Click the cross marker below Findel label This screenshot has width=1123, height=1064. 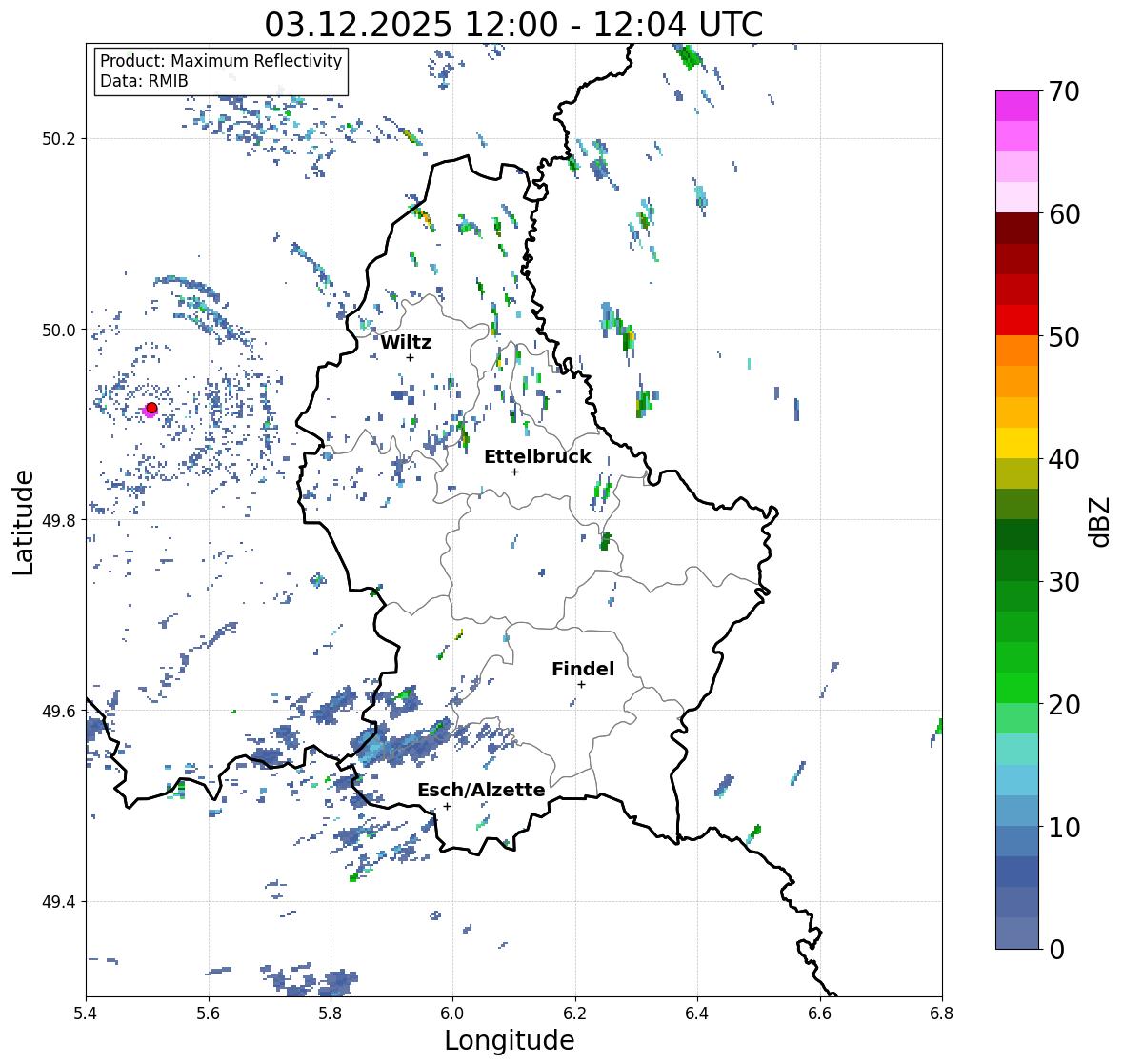pos(582,685)
